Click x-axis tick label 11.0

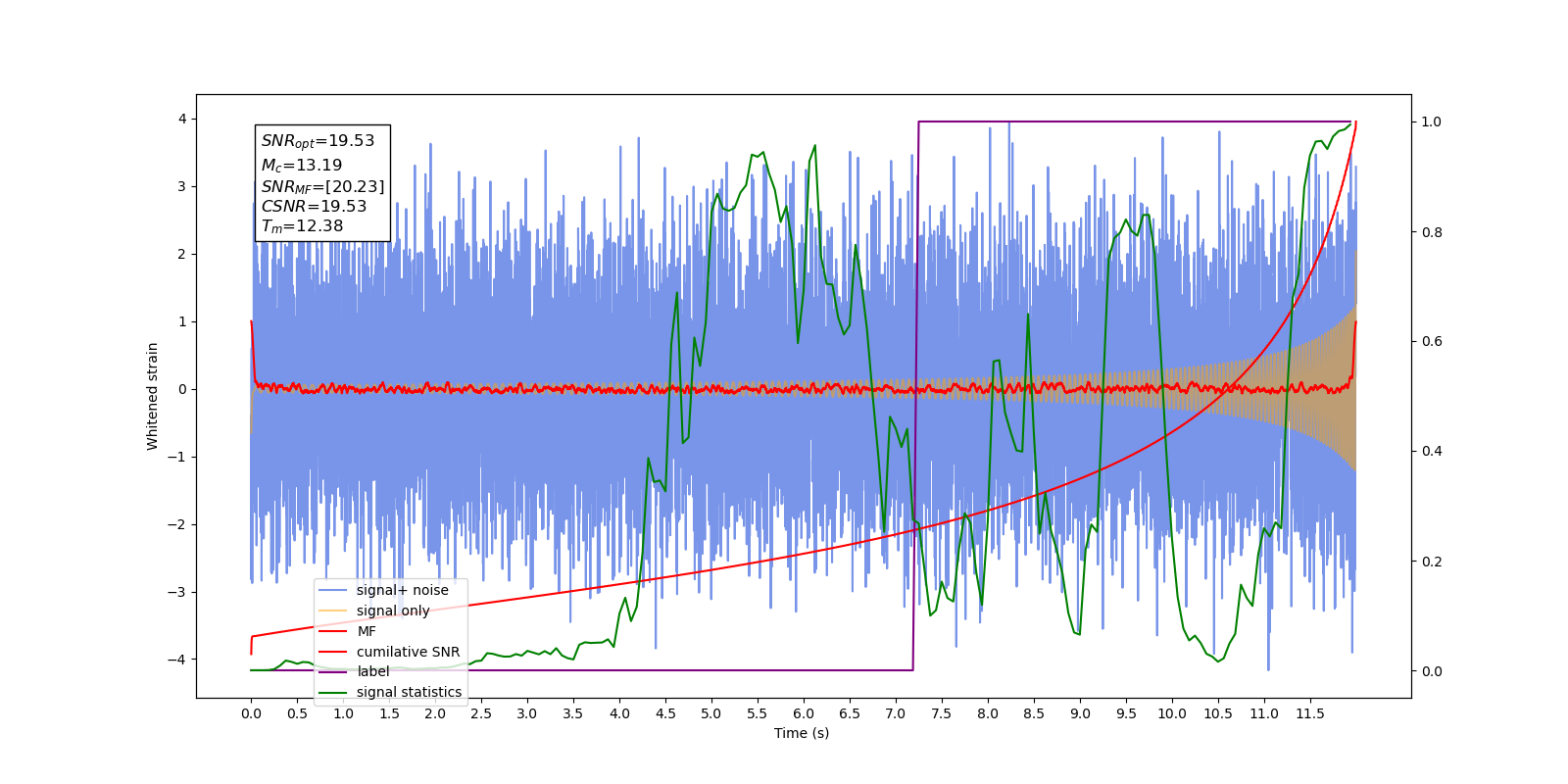(1264, 713)
